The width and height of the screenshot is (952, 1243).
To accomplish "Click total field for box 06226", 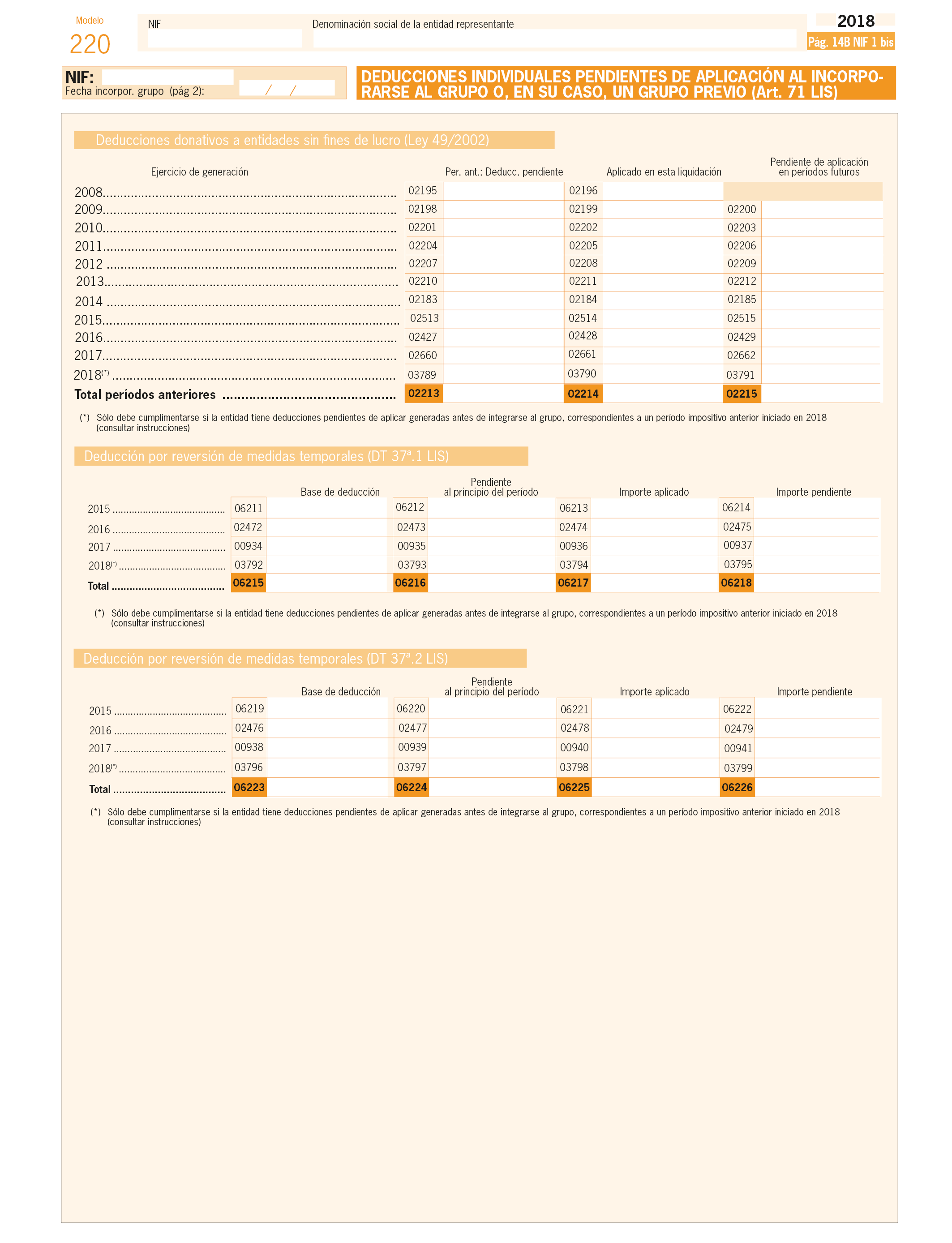I will (818, 788).
